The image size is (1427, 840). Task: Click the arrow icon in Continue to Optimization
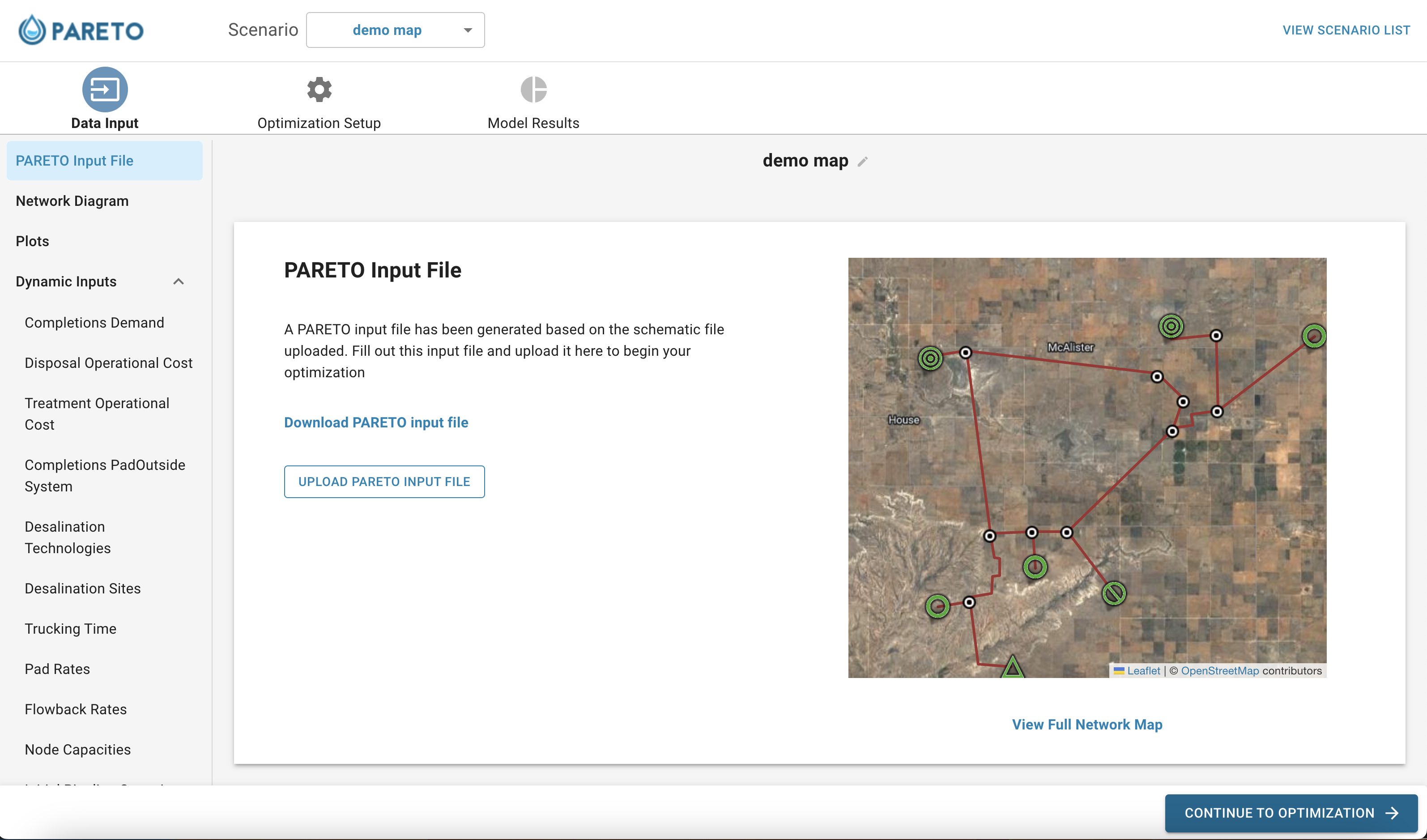click(1392, 813)
